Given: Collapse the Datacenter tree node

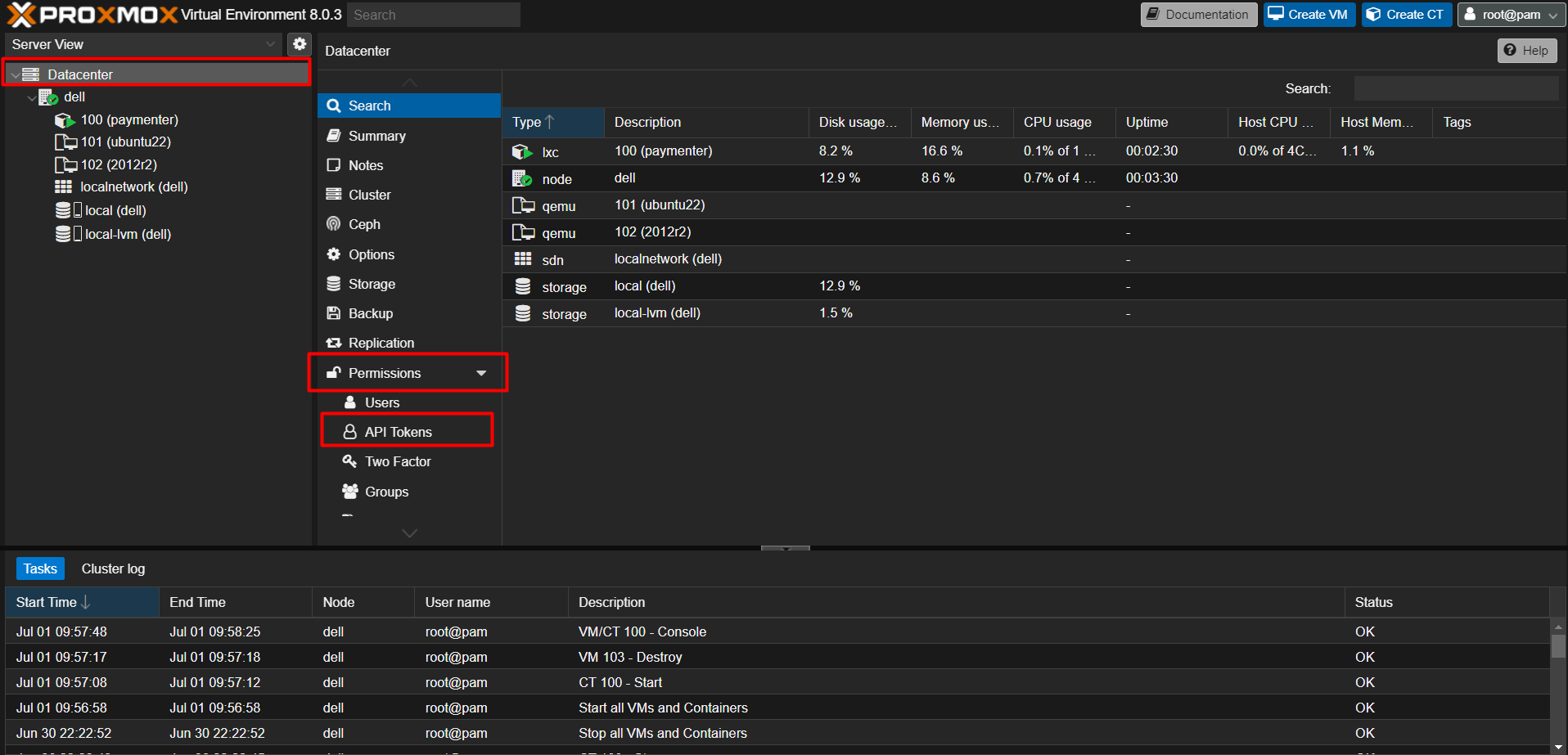Looking at the screenshot, I should tap(15, 74).
